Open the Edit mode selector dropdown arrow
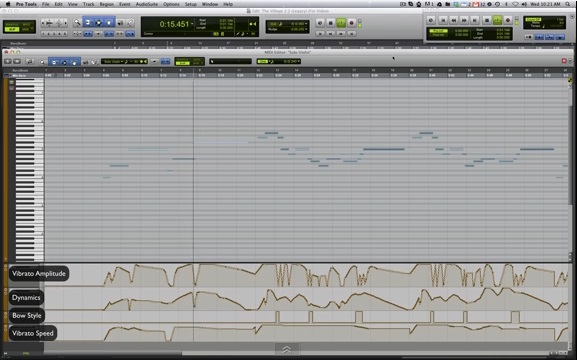This screenshot has height=360, width=577. coord(32,29)
